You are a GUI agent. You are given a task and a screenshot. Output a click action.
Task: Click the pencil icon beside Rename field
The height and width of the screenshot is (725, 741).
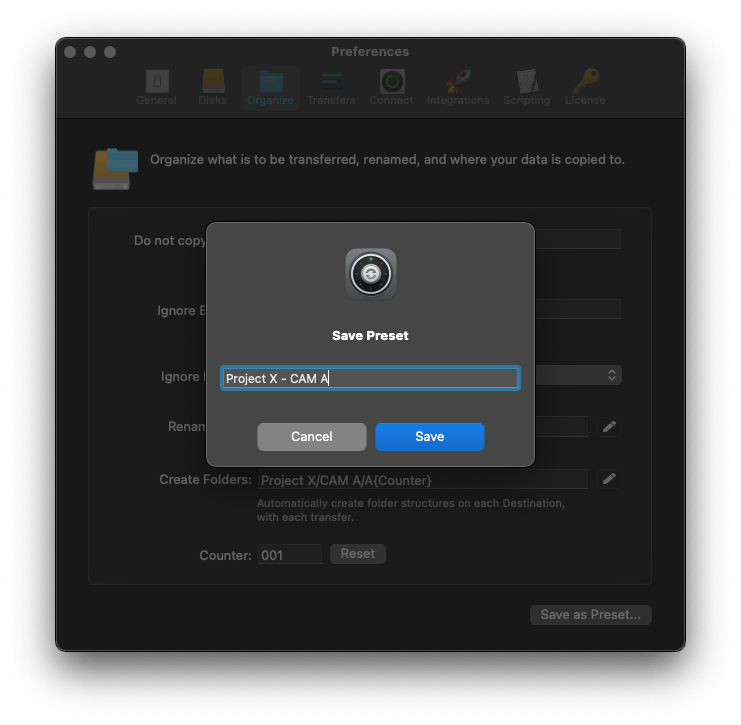pos(609,427)
